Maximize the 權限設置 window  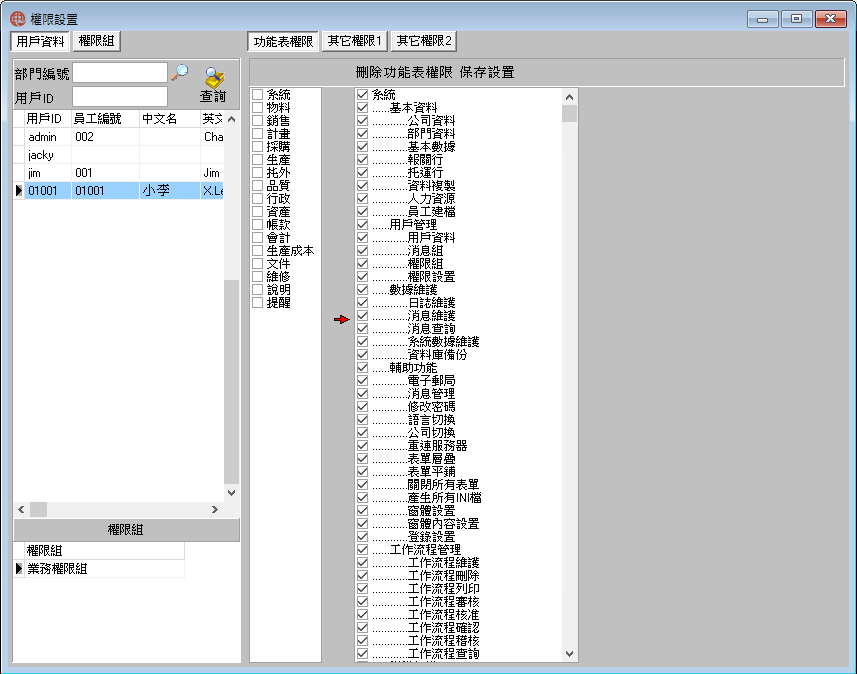point(796,19)
